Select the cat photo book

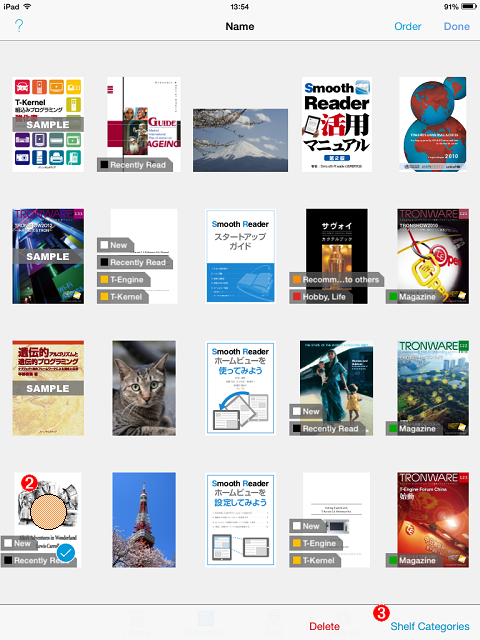coord(144,388)
